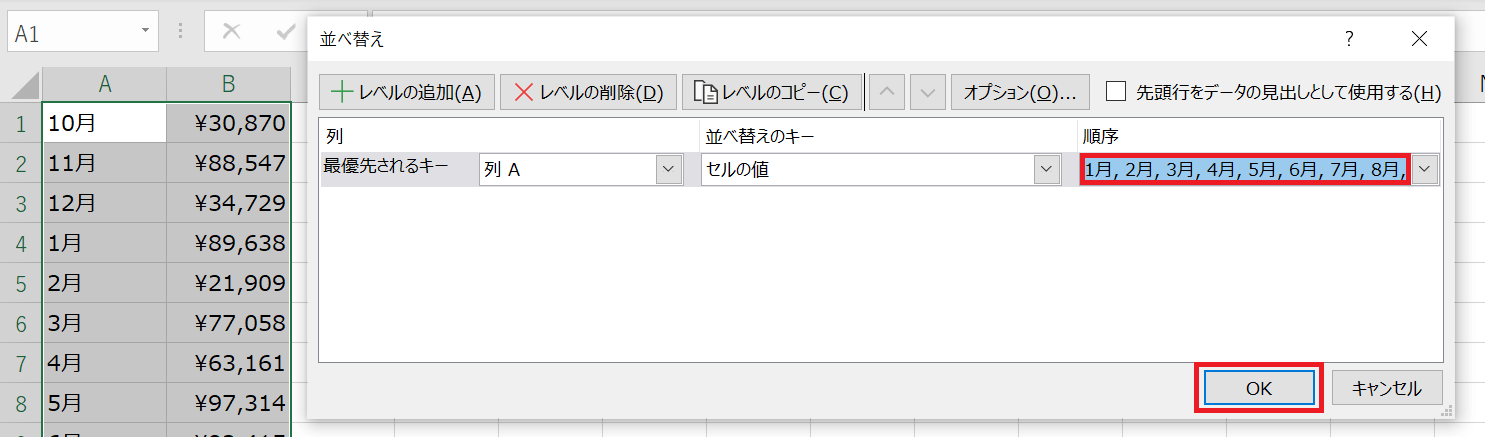The width and height of the screenshot is (1485, 437).
Task: Select row 6 header
Action: 20,323
